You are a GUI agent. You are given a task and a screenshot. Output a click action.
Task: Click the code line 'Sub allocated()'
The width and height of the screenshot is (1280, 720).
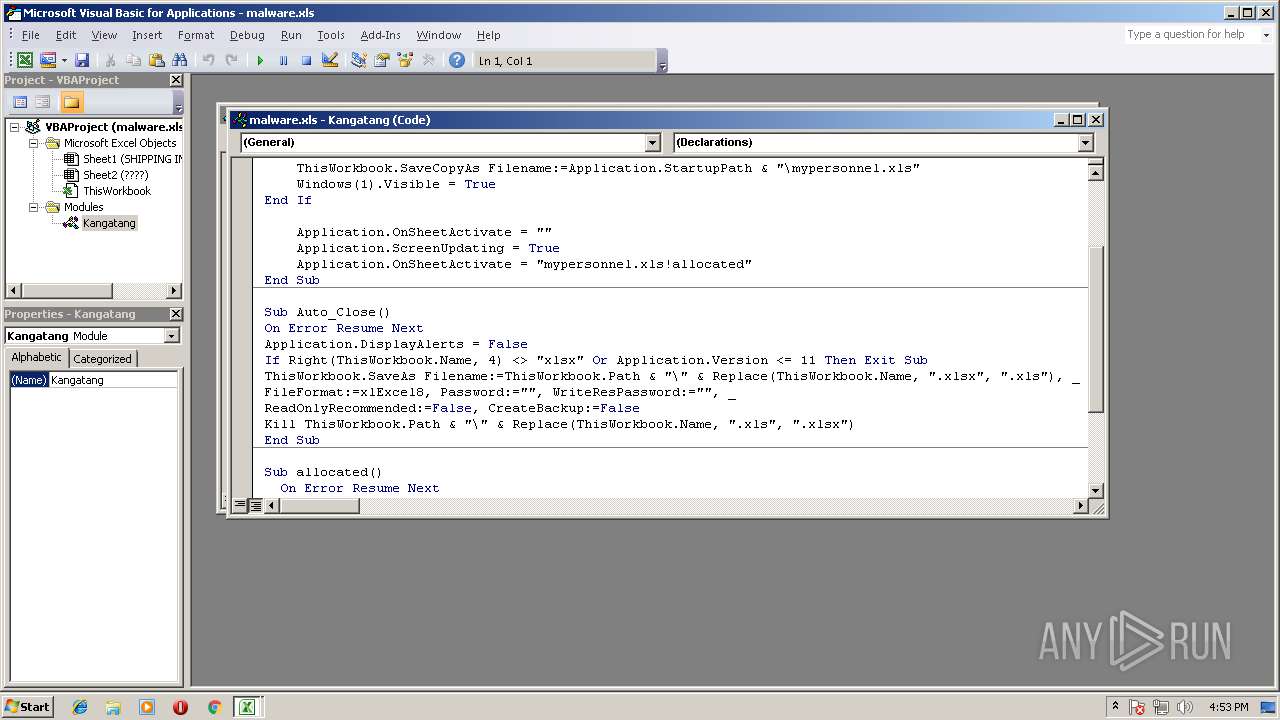pyautogui.click(x=323, y=472)
